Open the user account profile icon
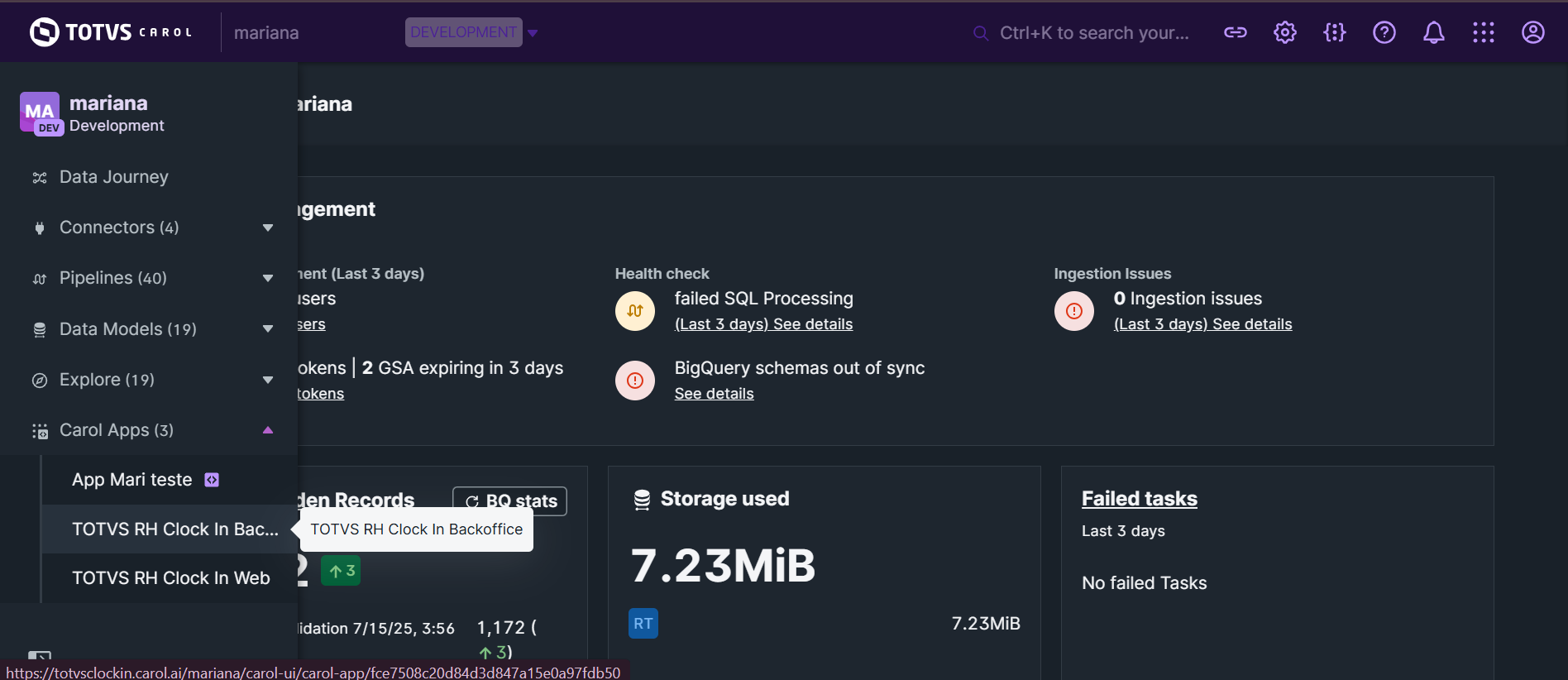Viewport: 1568px width, 680px height. pos(1532,32)
